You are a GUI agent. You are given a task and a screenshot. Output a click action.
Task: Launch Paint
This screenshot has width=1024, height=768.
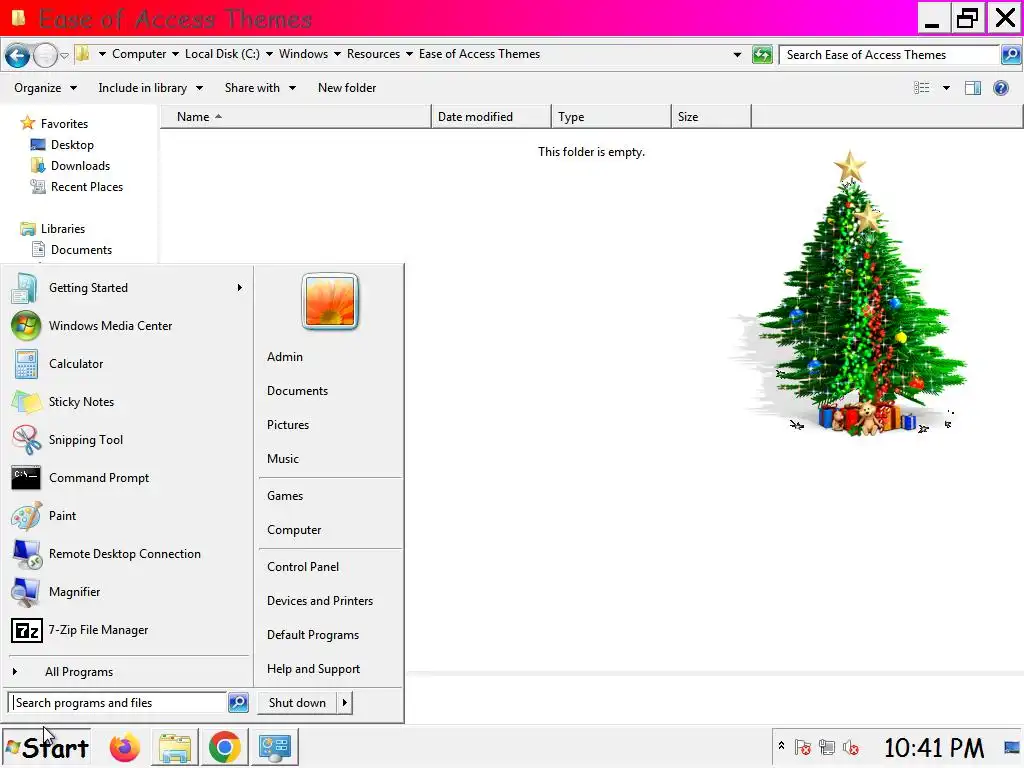[x=129, y=516]
